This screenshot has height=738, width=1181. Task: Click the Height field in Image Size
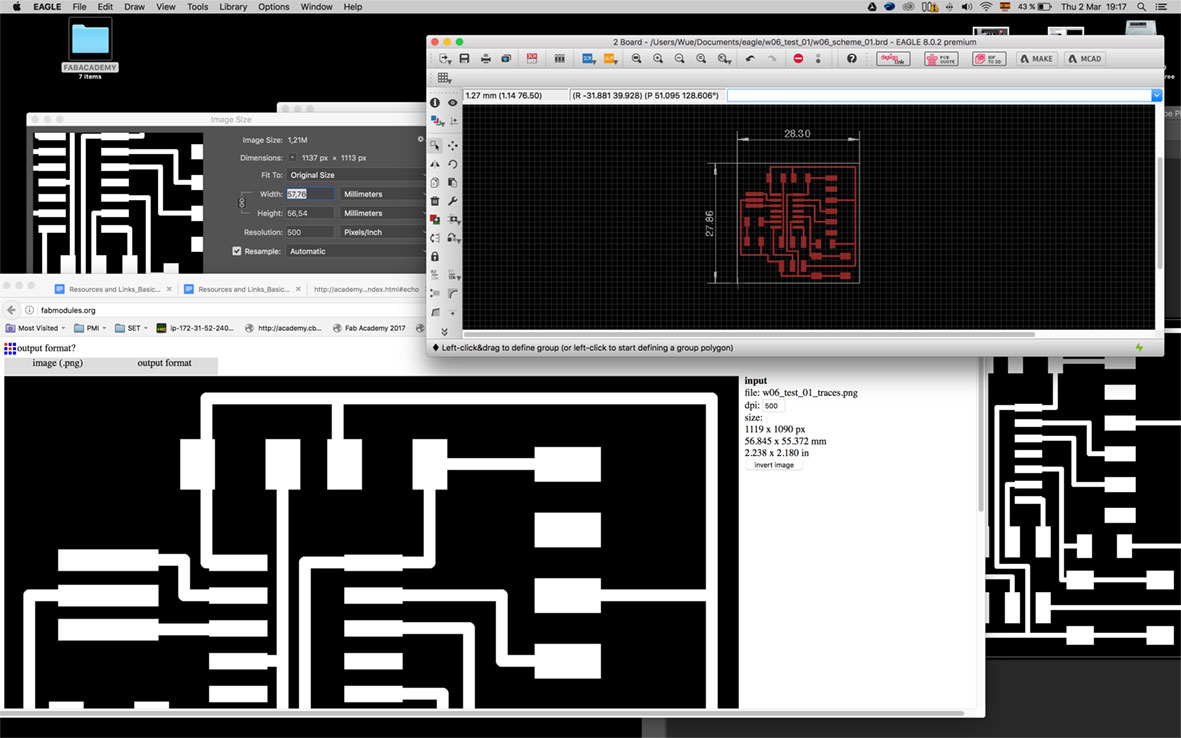310,213
